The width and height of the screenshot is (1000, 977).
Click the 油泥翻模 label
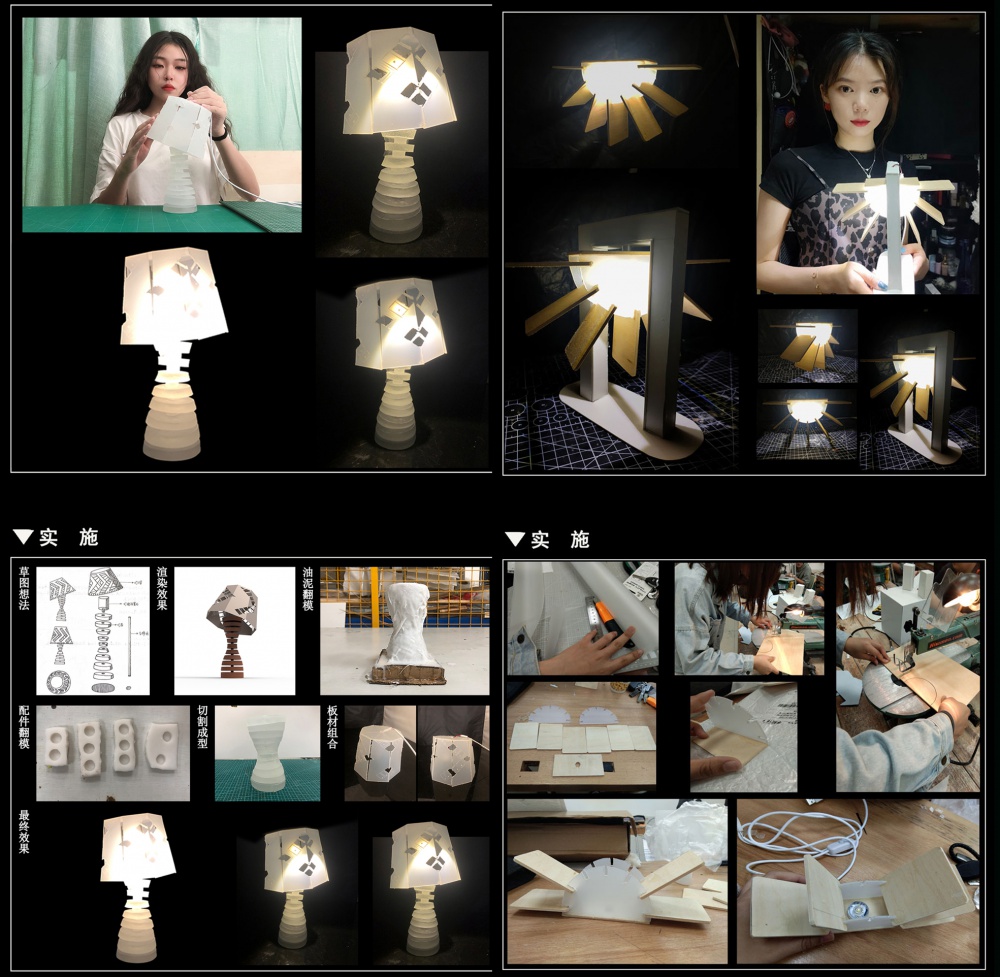tap(307, 593)
